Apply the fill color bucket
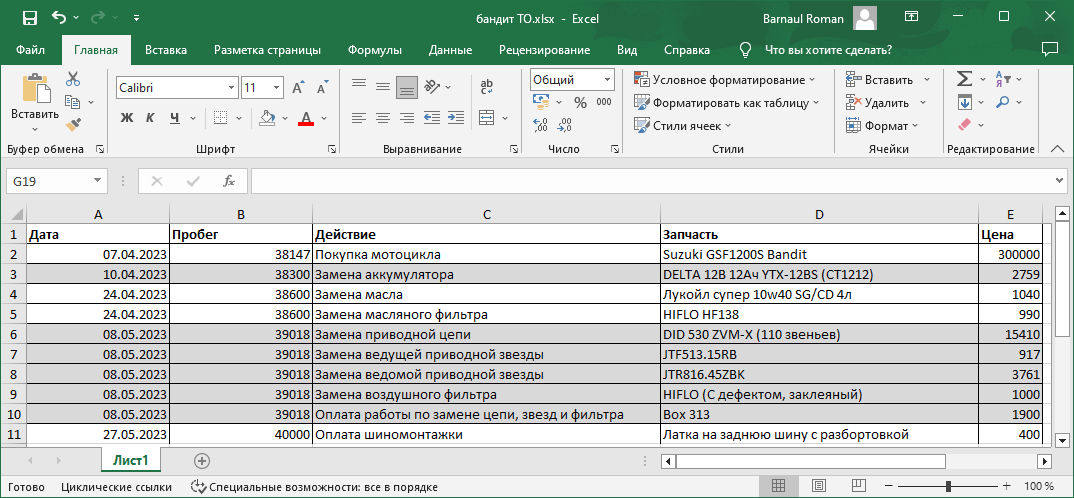Image resolution: width=1074 pixels, height=498 pixels. pos(267,117)
